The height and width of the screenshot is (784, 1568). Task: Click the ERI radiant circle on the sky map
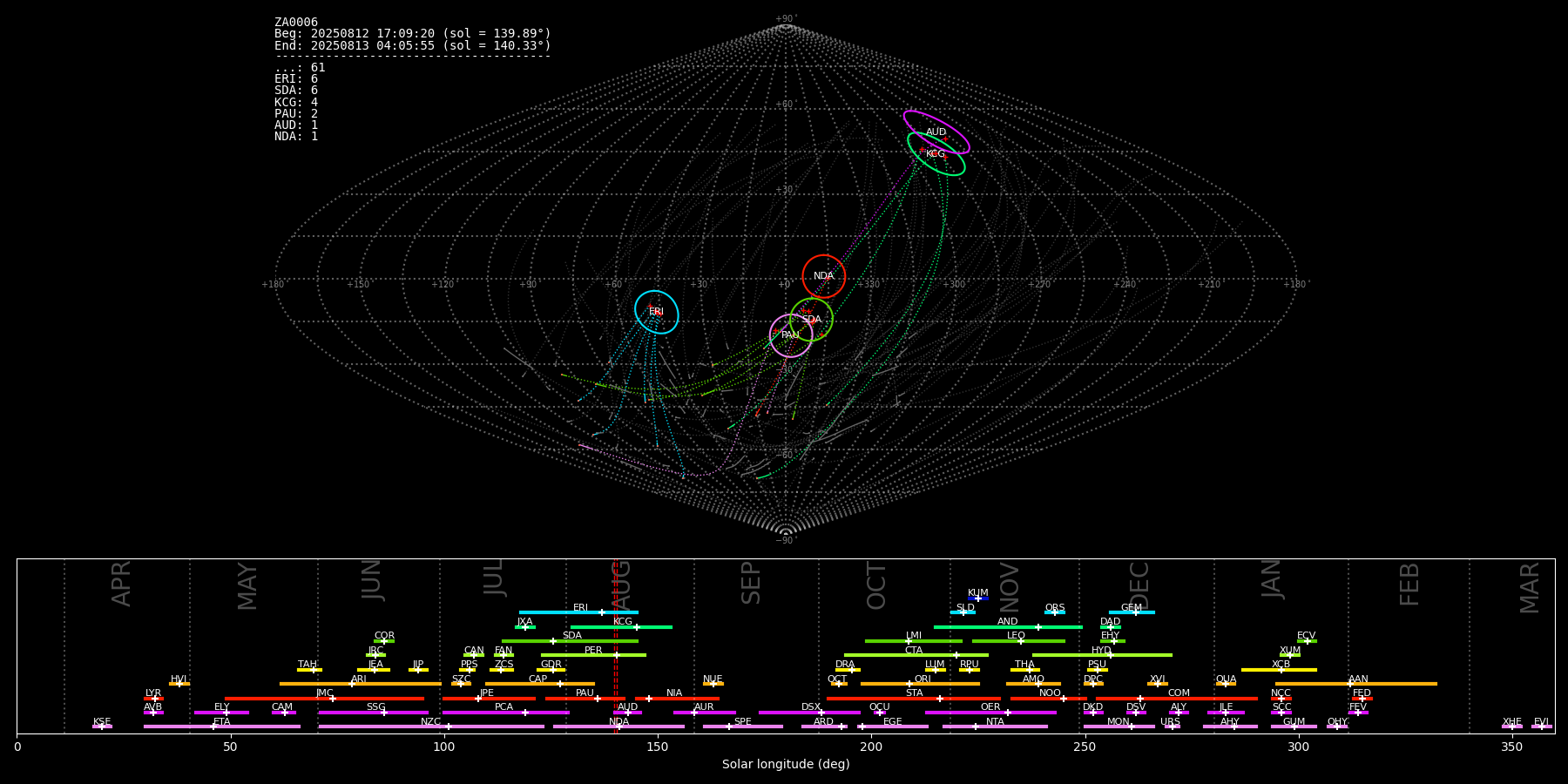click(x=657, y=312)
